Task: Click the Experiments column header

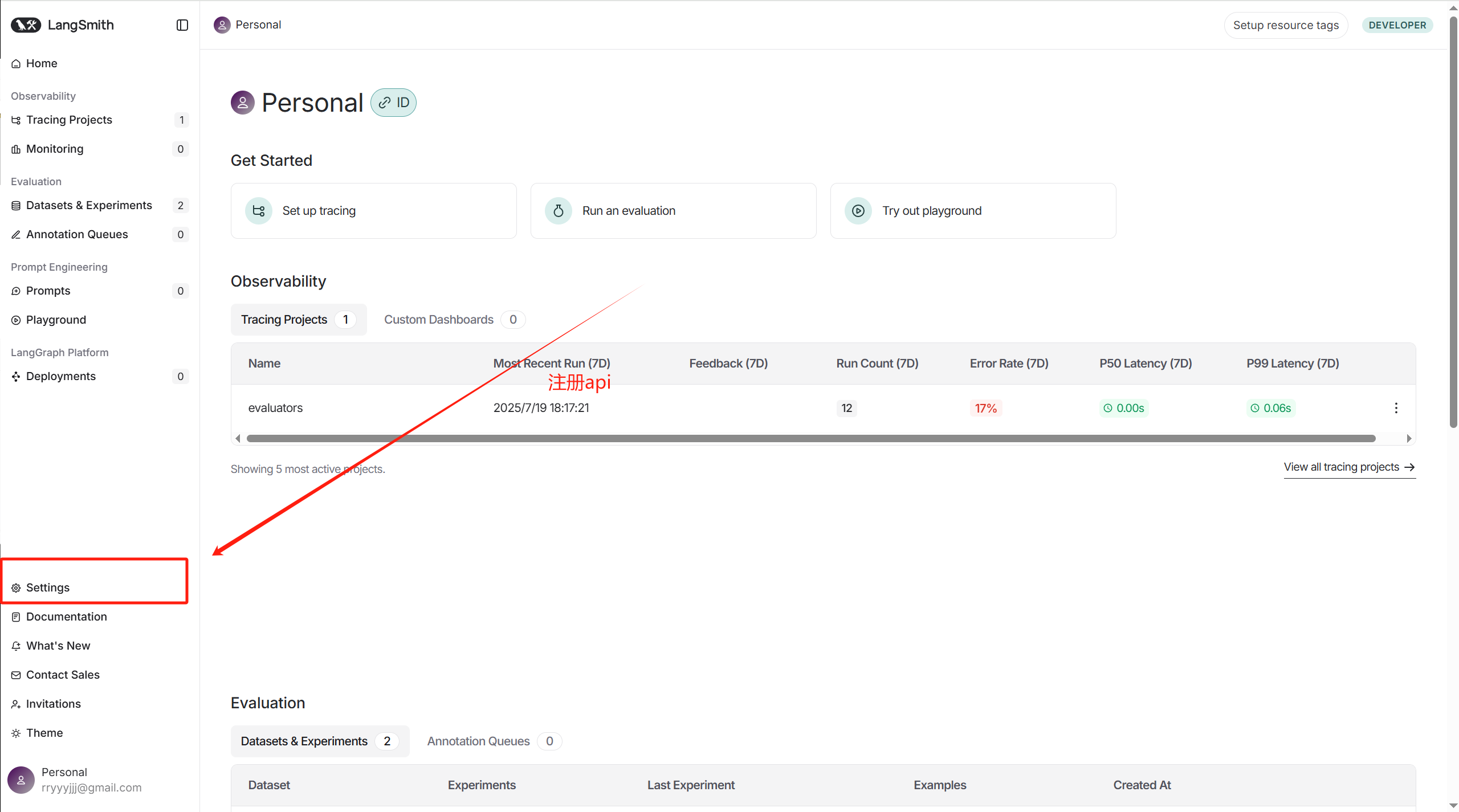Action: click(482, 785)
